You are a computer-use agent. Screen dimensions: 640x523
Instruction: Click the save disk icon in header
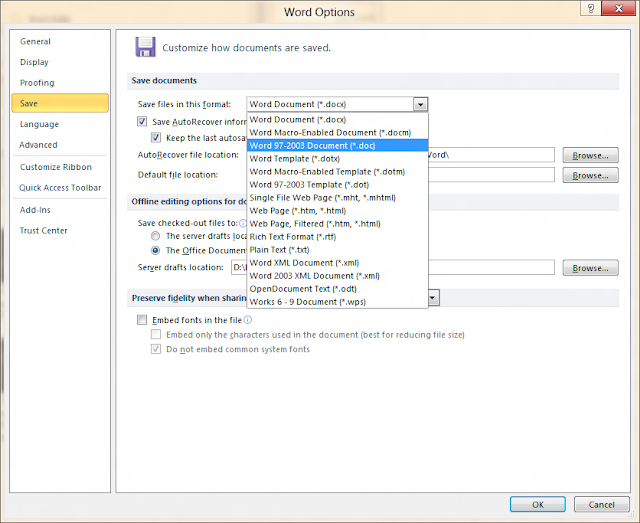pos(145,47)
